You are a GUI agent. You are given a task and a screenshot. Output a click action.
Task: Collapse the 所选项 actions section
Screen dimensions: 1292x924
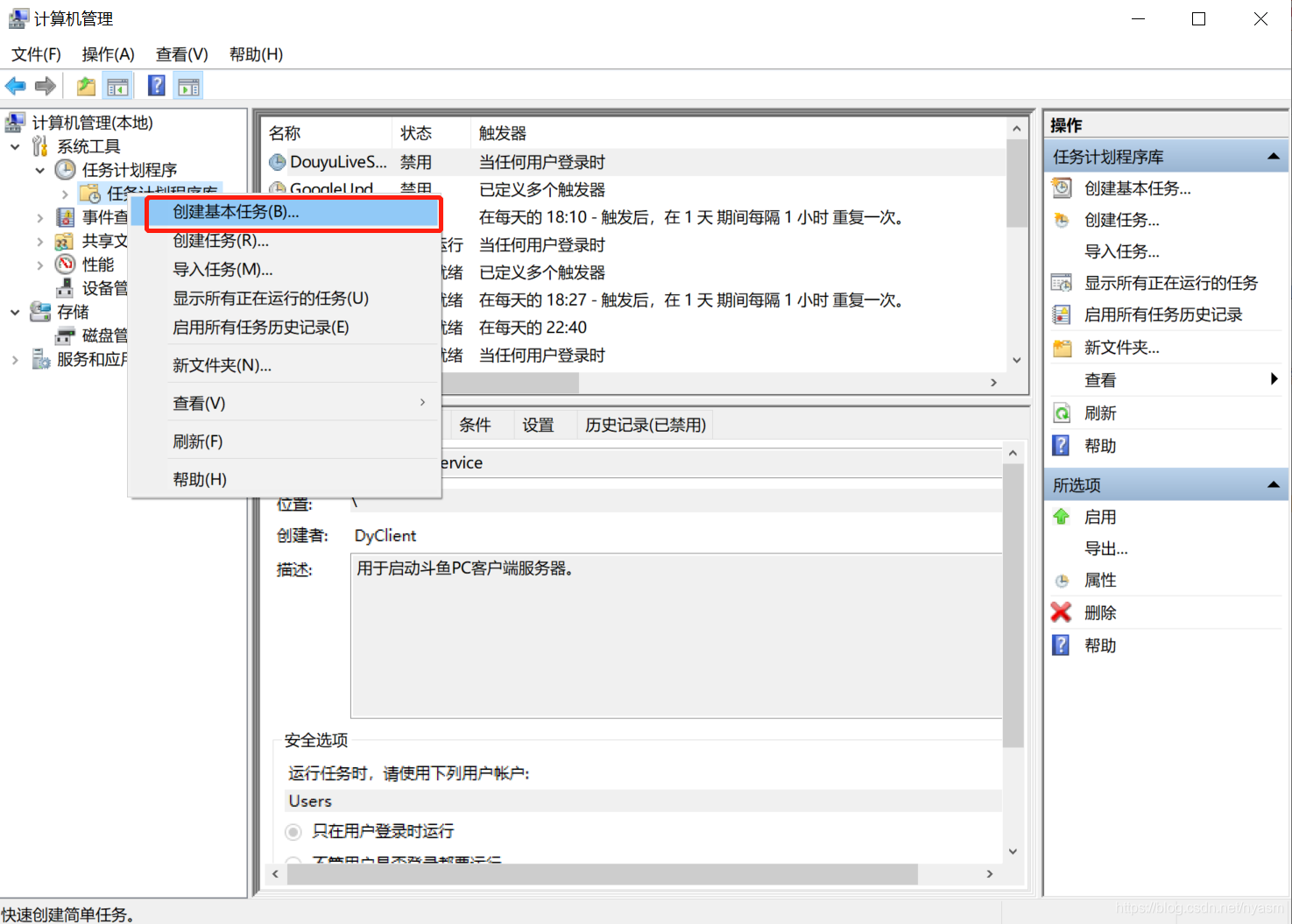point(1274,484)
